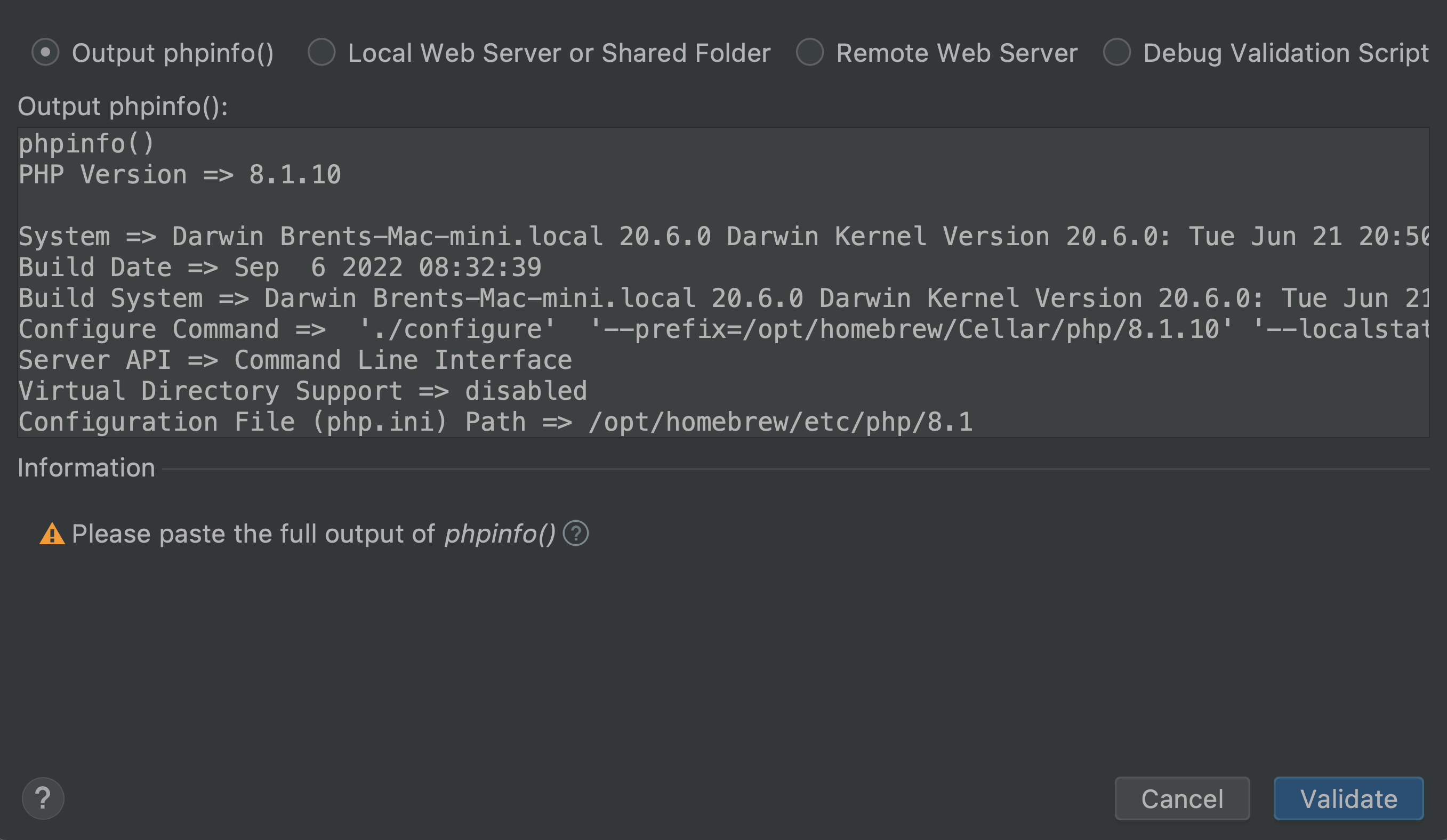Open dialog help via bottom-left question mark
The width and height of the screenshot is (1447, 840).
(43, 798)
